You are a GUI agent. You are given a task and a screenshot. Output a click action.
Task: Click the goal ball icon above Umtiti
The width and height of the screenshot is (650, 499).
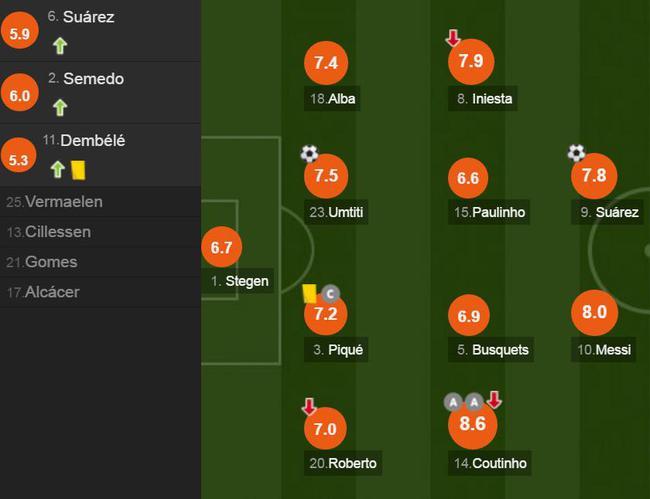pos(309,154)
